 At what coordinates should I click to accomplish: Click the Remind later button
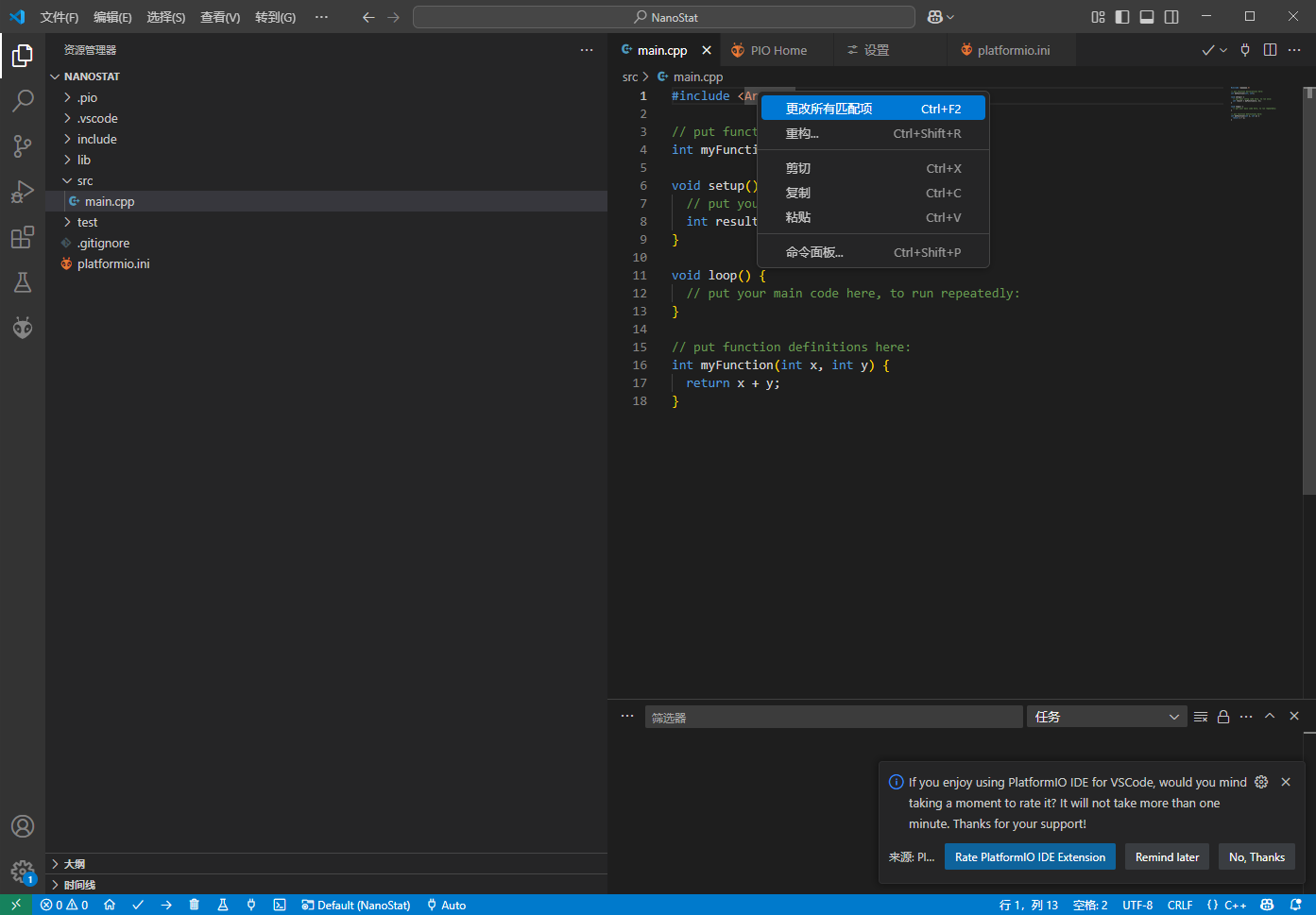point(1167,856)
